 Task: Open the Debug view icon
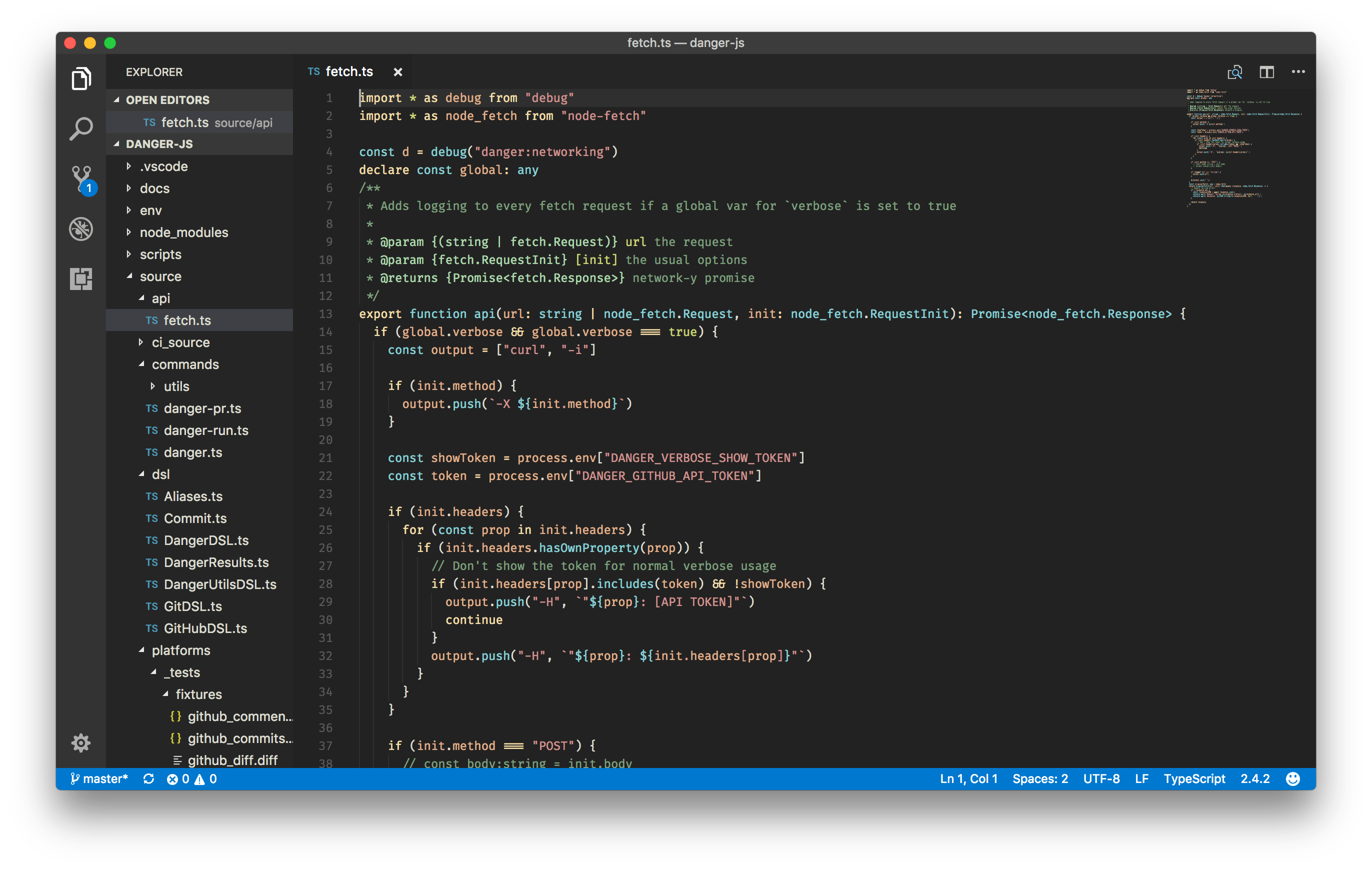click(x=81, y=228)
